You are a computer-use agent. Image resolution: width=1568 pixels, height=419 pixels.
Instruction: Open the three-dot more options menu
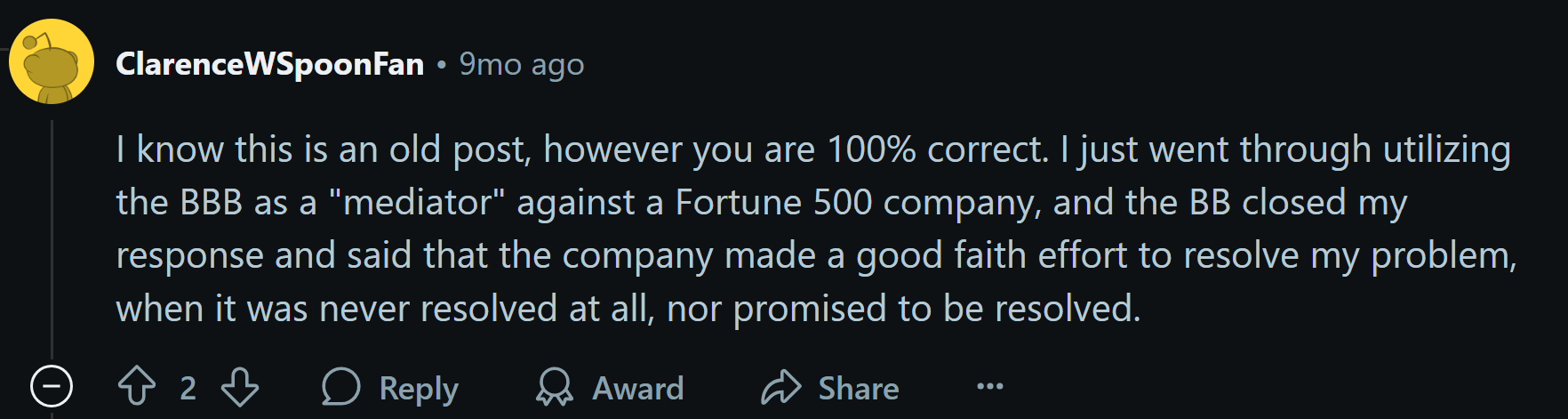pos(989,386)
